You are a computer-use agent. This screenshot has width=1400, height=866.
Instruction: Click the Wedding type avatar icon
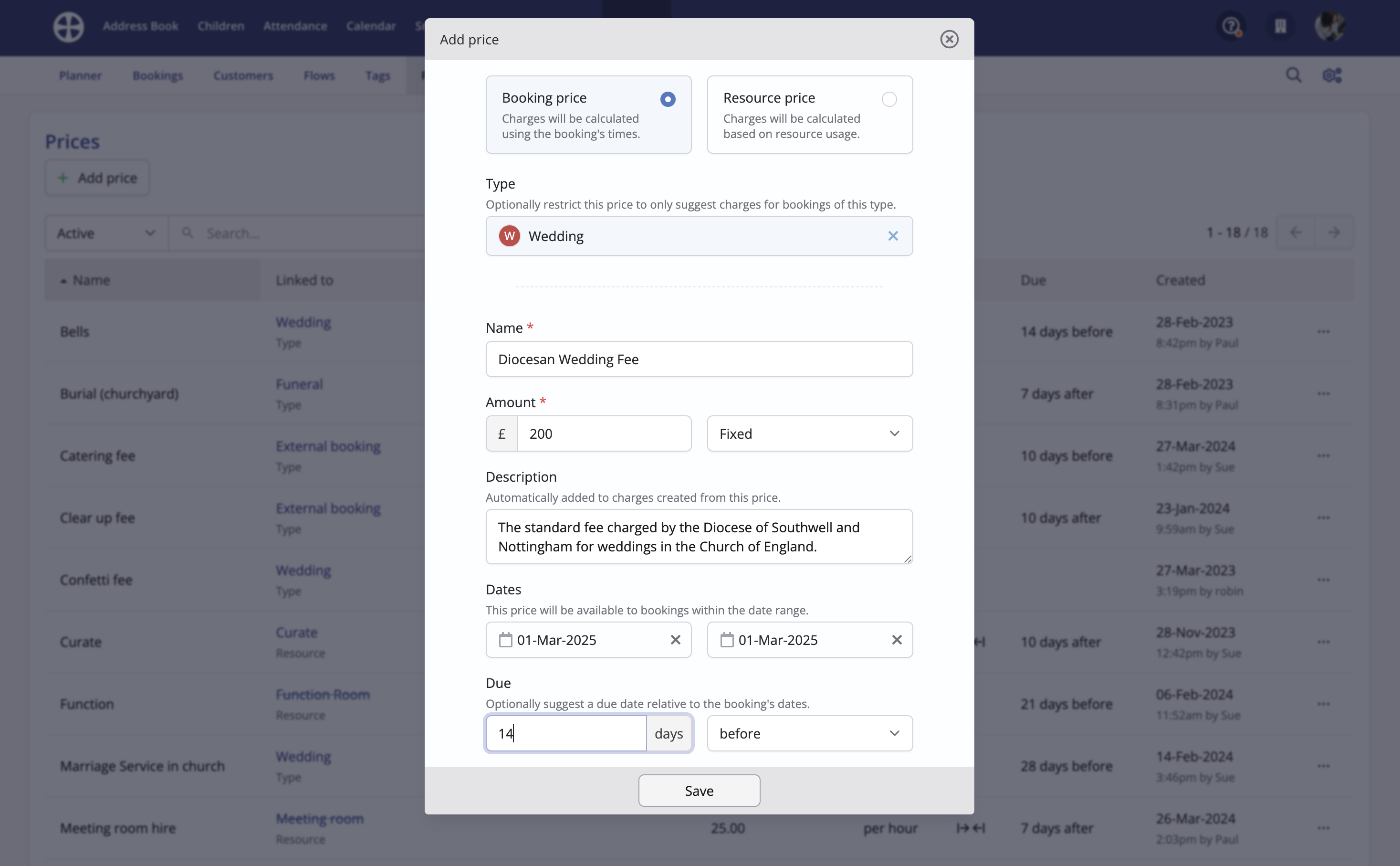[x=509, y=236]
